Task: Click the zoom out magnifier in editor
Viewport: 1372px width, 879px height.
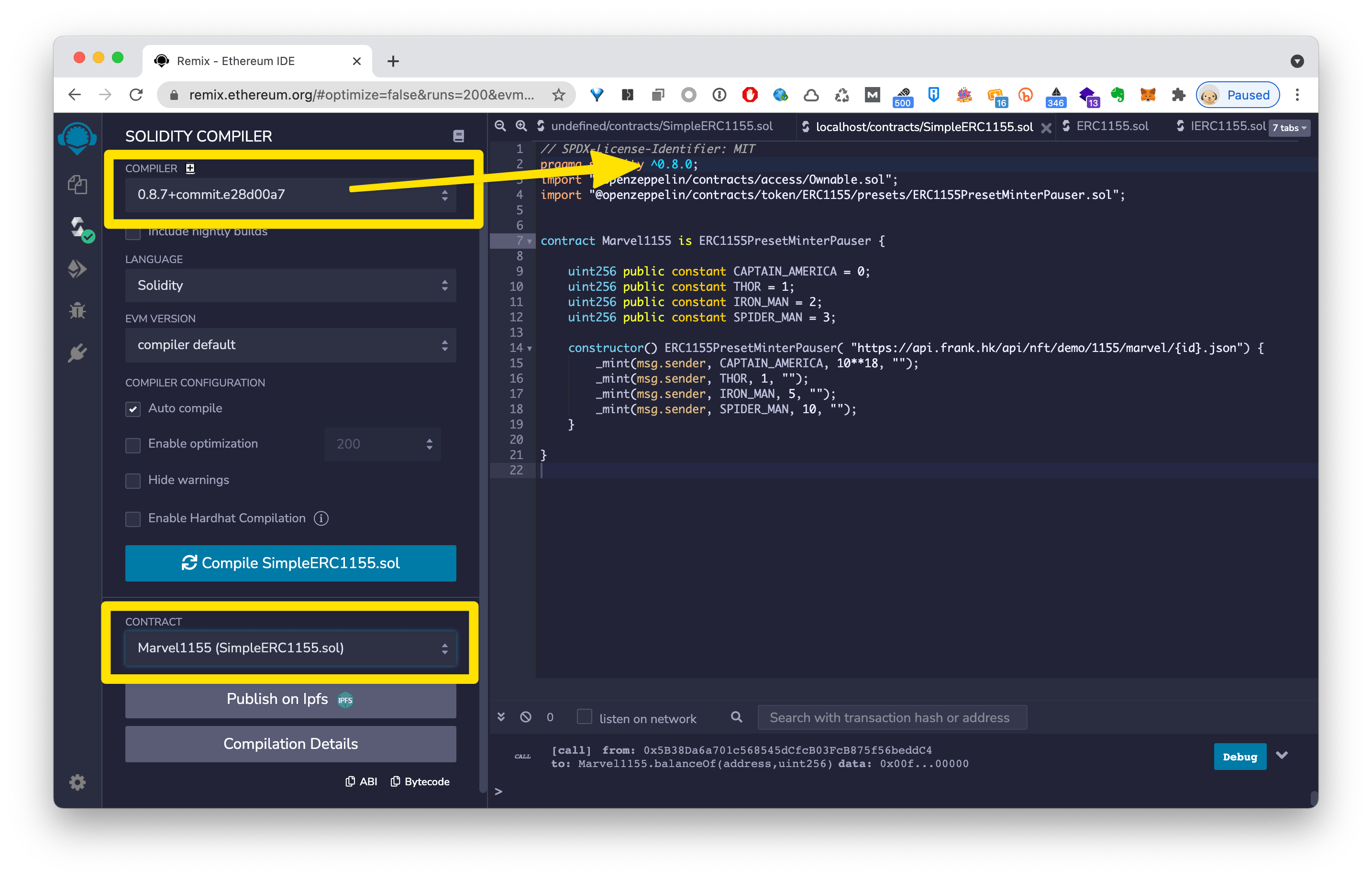Action: 500,126
